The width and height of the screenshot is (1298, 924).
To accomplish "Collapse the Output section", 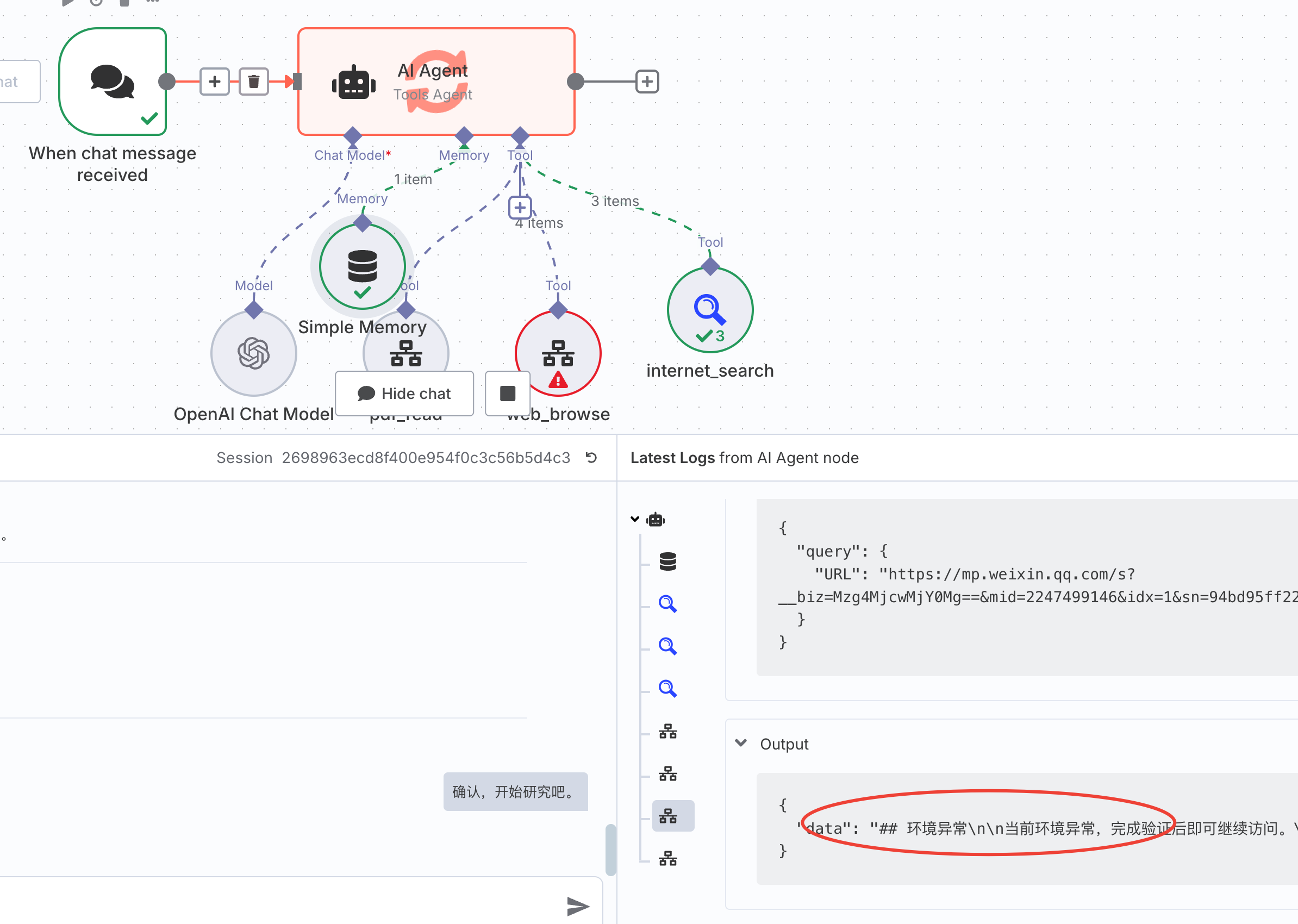I will coord(741,743).
